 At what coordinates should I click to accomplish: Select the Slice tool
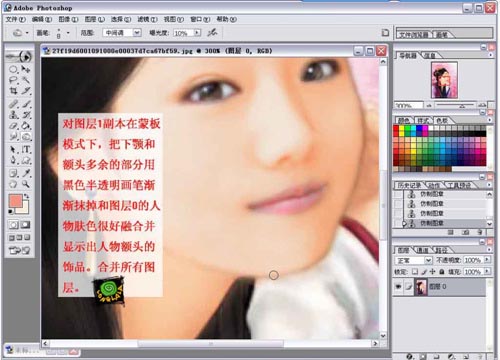pos(26,91)
